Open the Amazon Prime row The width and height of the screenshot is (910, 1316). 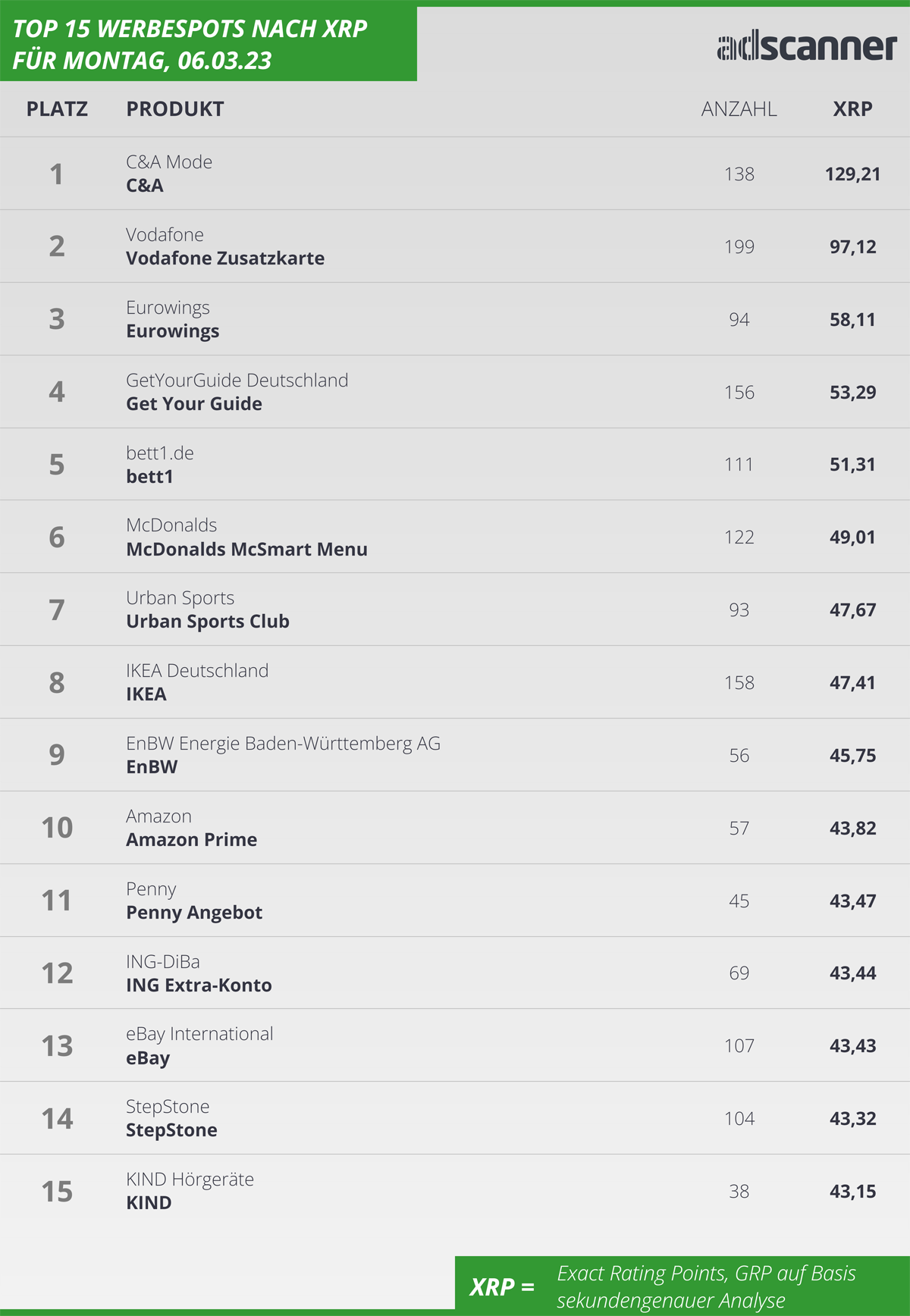(x=455, y=828)
